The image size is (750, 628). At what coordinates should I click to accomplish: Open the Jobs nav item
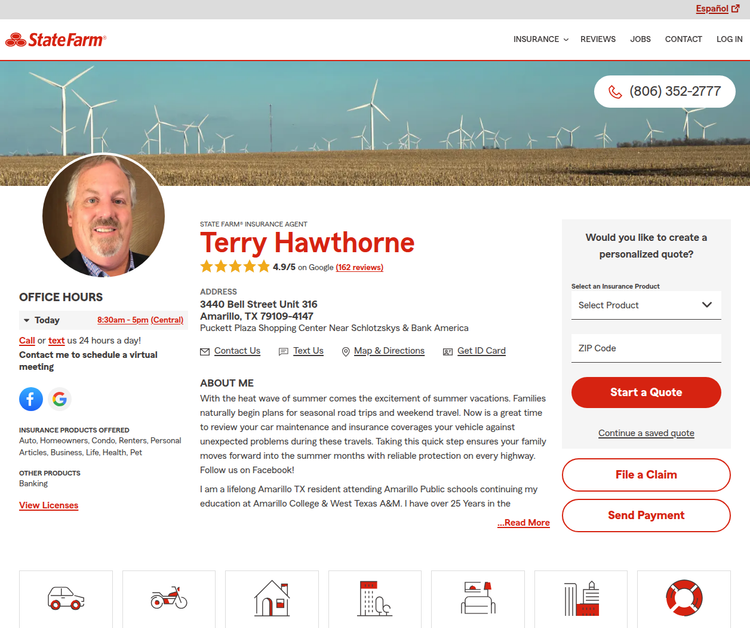tap(640, 39)
